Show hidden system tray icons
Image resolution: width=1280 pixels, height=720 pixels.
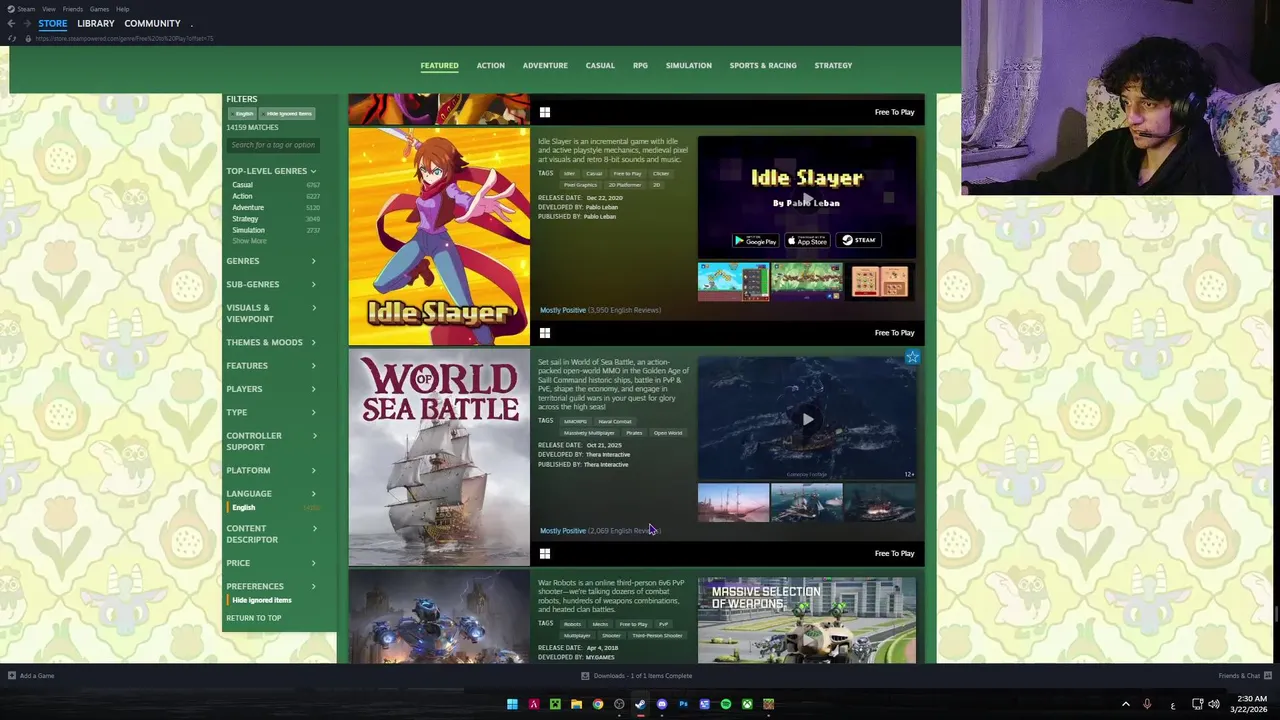click(1125, 704)
